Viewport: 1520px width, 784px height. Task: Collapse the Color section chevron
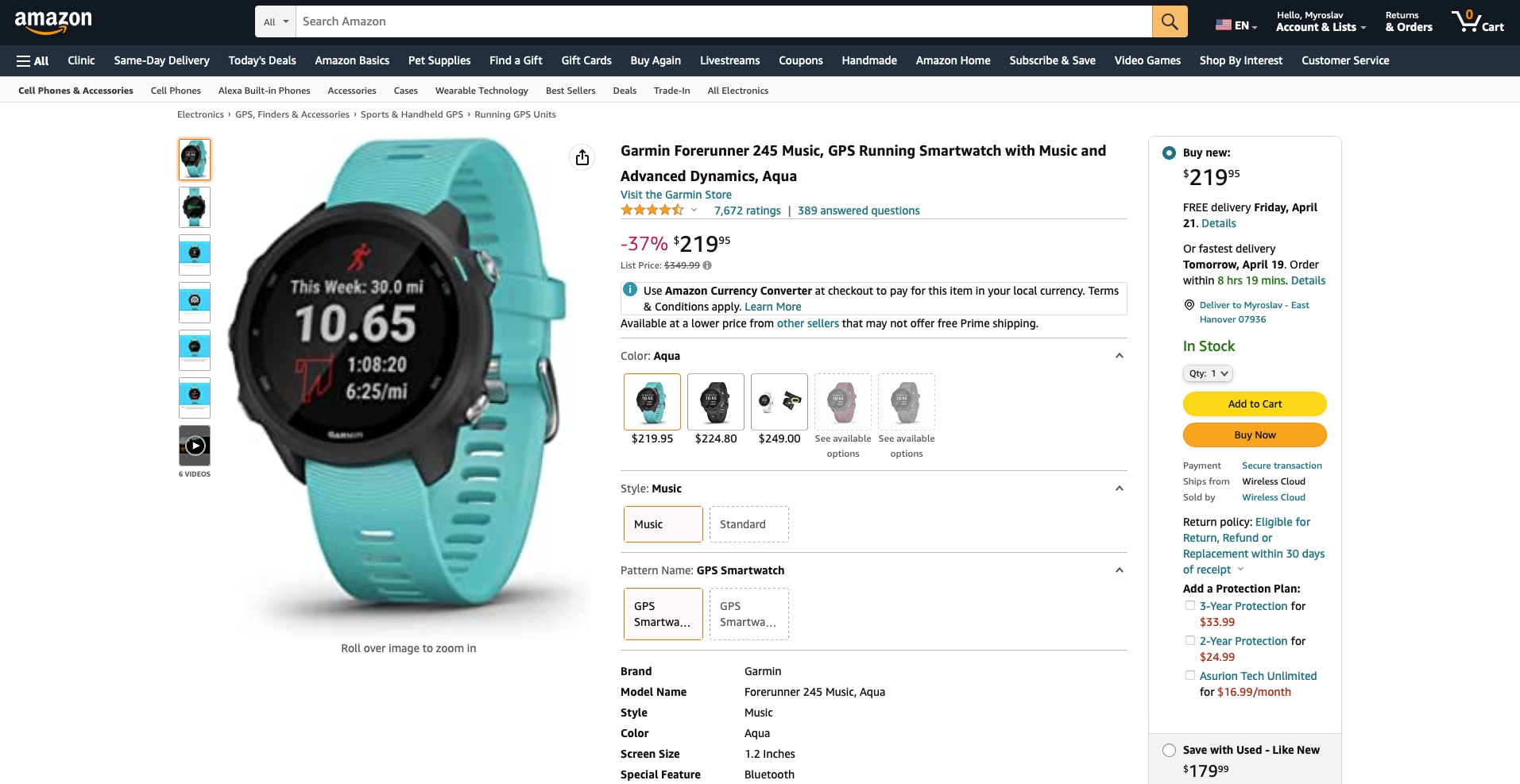click(1119, 356)
